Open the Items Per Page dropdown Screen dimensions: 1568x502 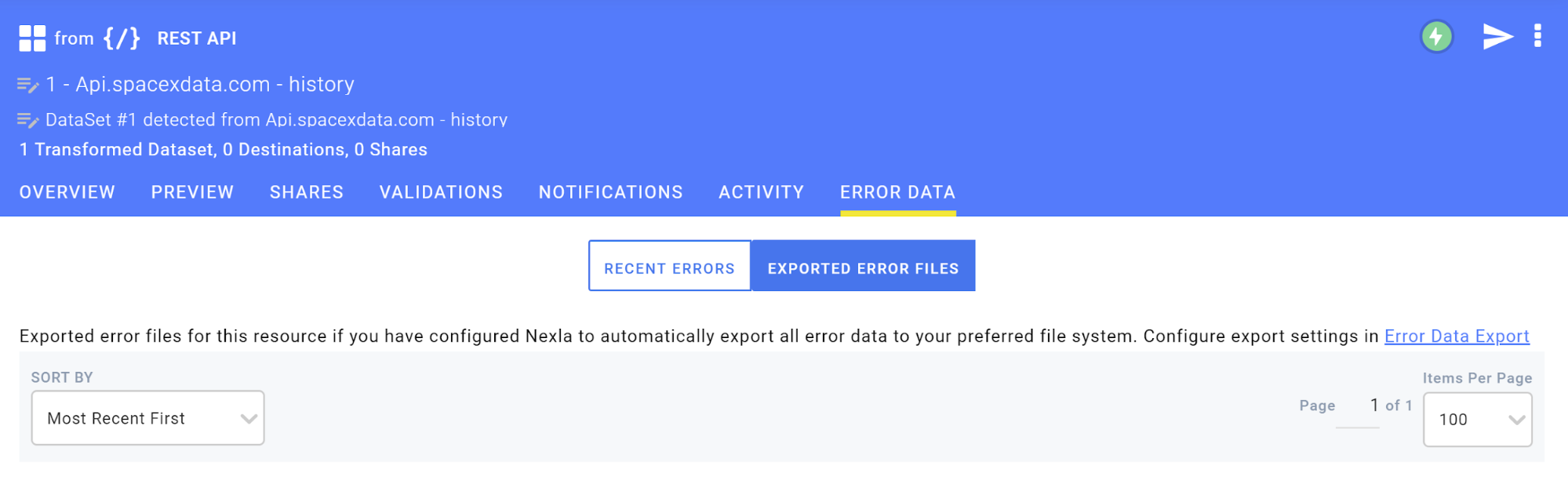[1477, 420]
